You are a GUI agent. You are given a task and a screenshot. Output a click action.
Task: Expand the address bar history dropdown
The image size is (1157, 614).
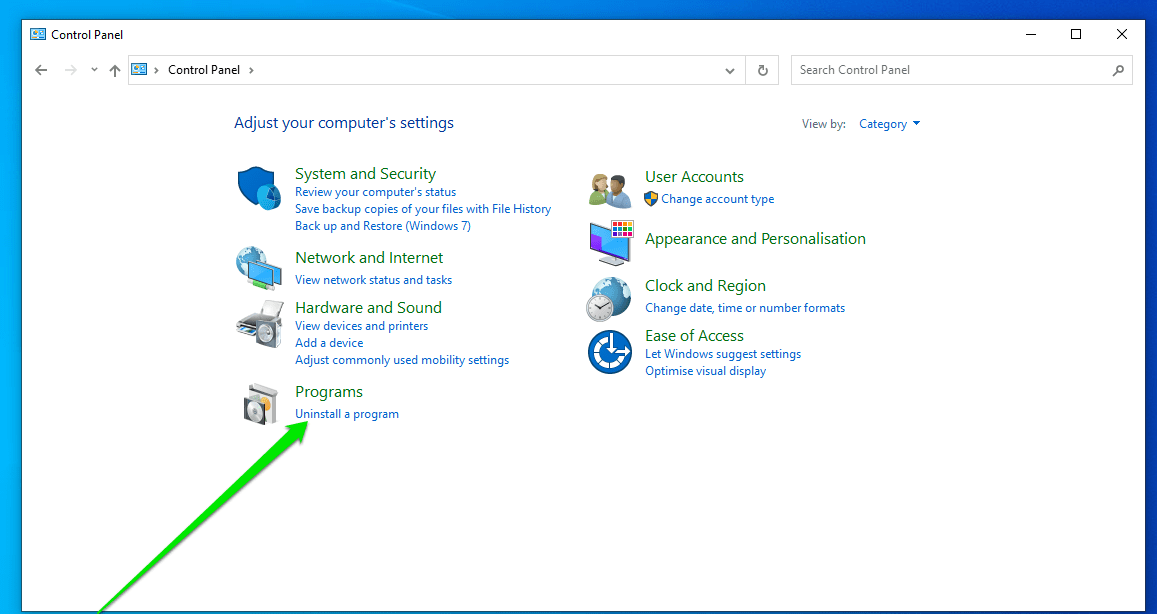click(730, 70)
